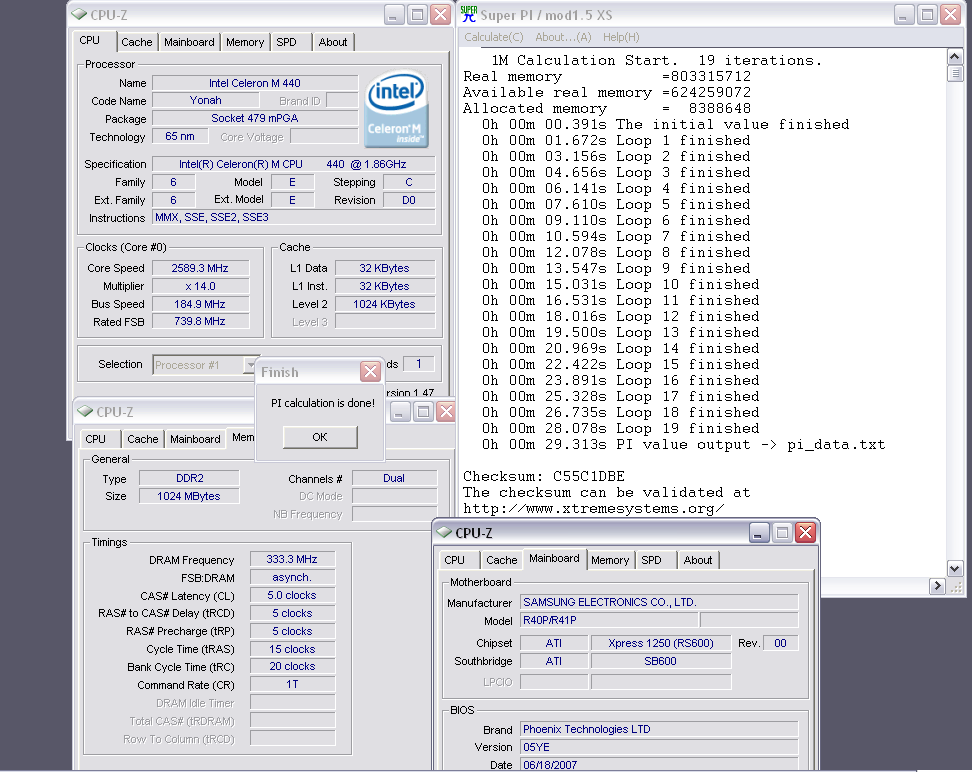This screenshot has height=772, width=972.
Task: Click the CPU-Z diamond icon in top window title
Action: [79, 14]
